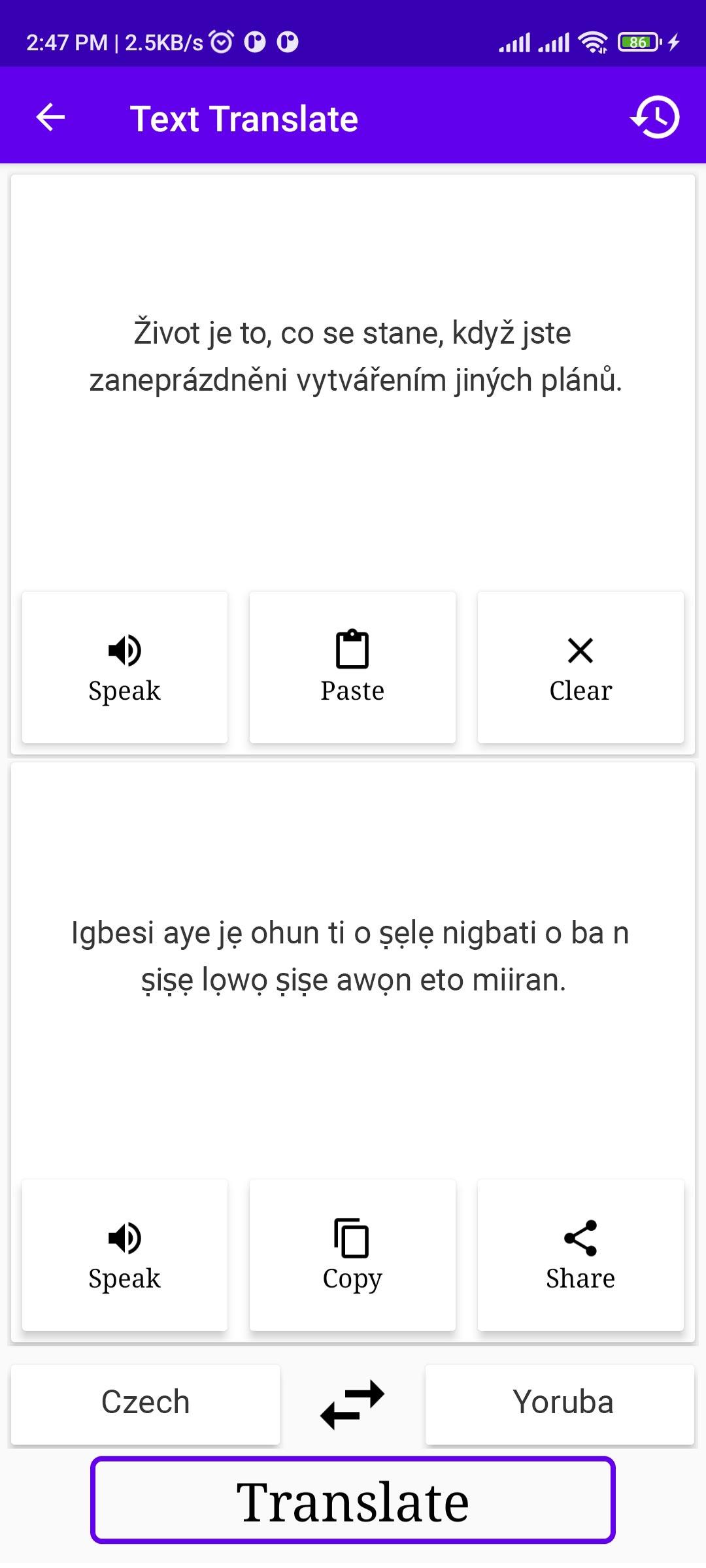Speak the Czech source text

click(124, 667)
